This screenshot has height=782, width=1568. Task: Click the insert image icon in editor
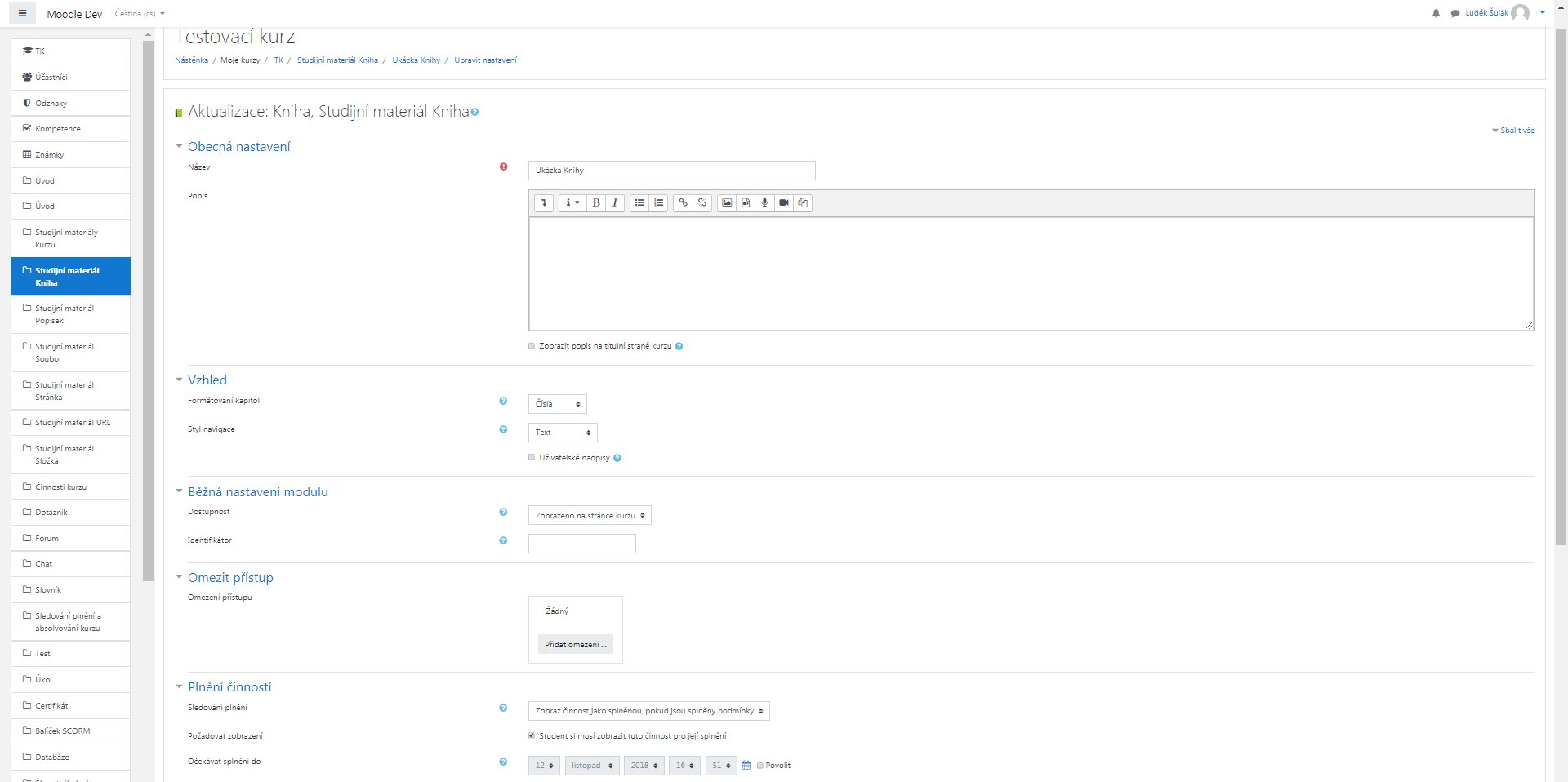(726, 203)
